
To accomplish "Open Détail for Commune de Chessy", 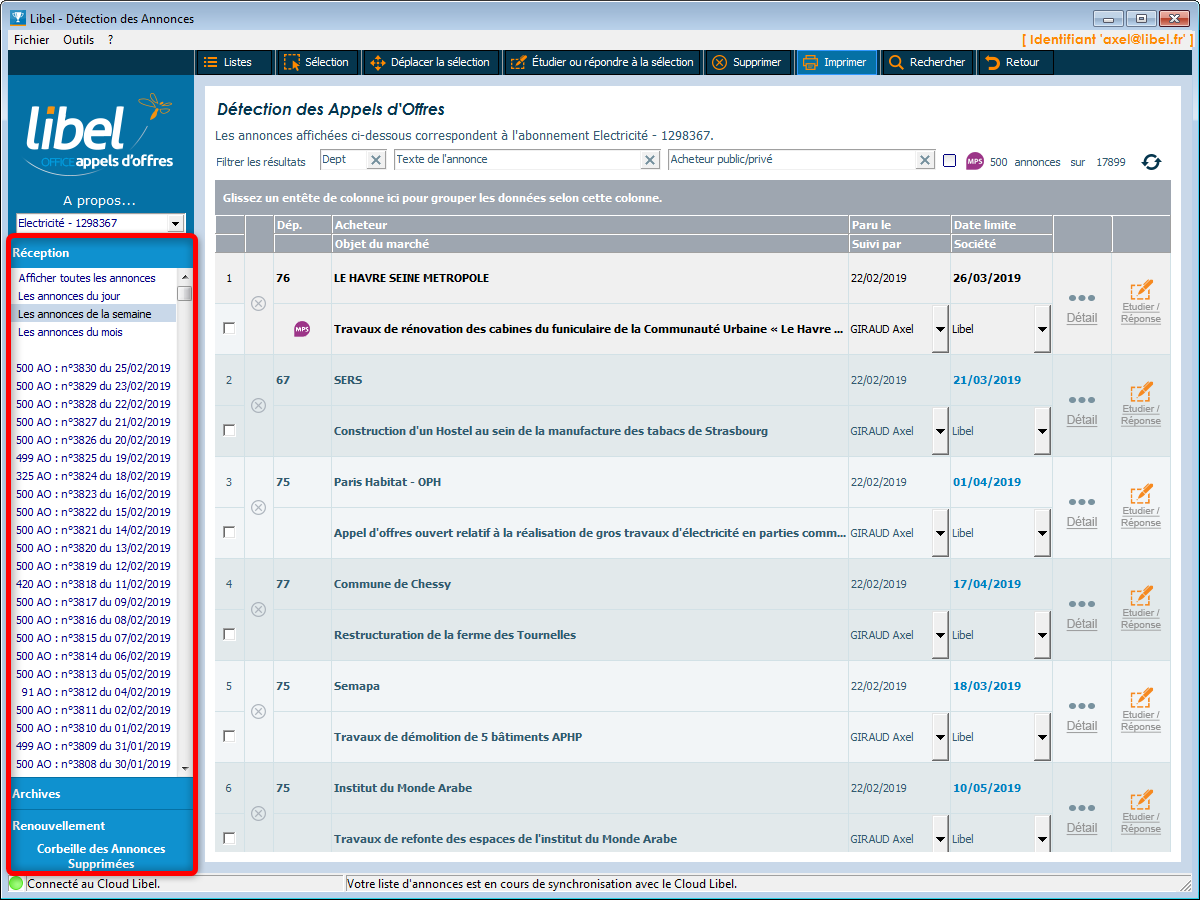I will [x=1082, y=614].
